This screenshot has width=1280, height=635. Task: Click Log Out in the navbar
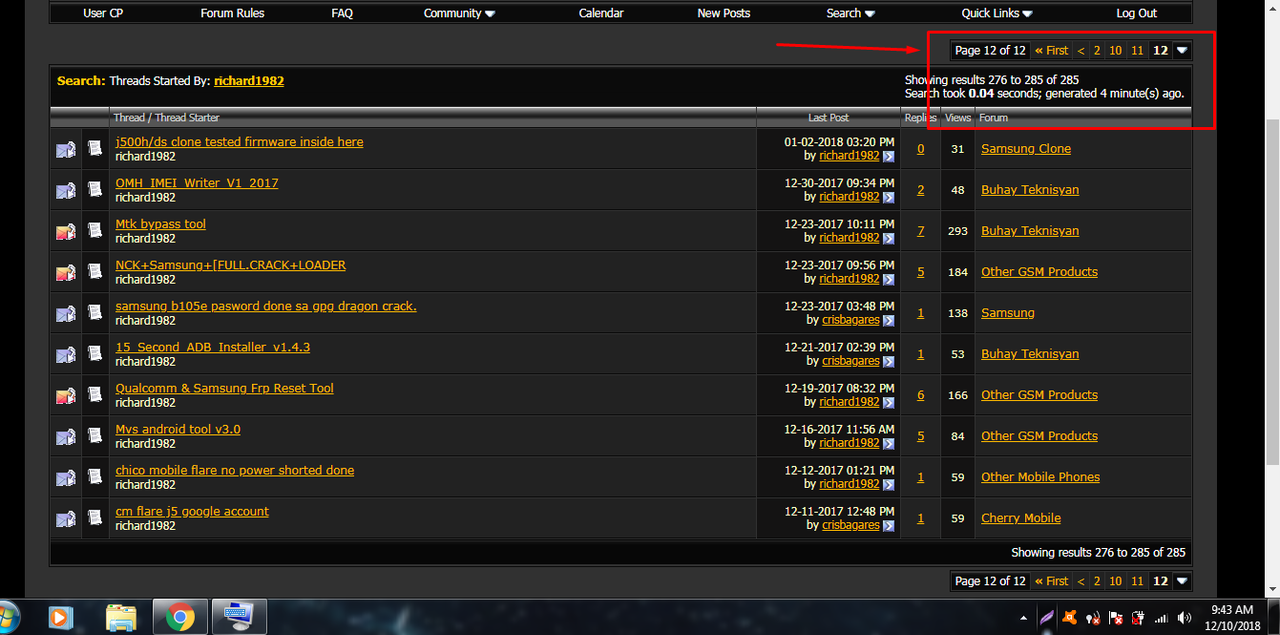[x=1136, y=13]
